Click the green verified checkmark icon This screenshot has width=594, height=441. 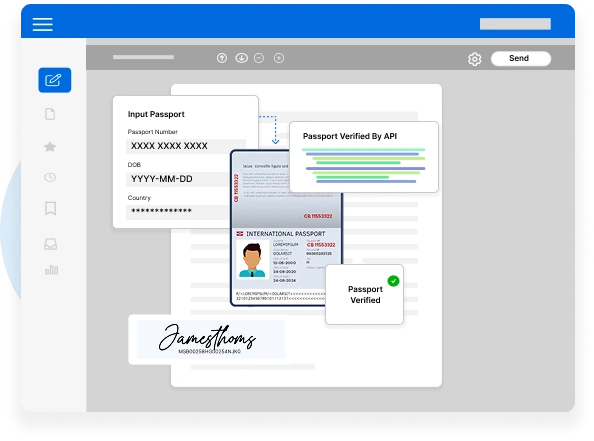[393, 281]
